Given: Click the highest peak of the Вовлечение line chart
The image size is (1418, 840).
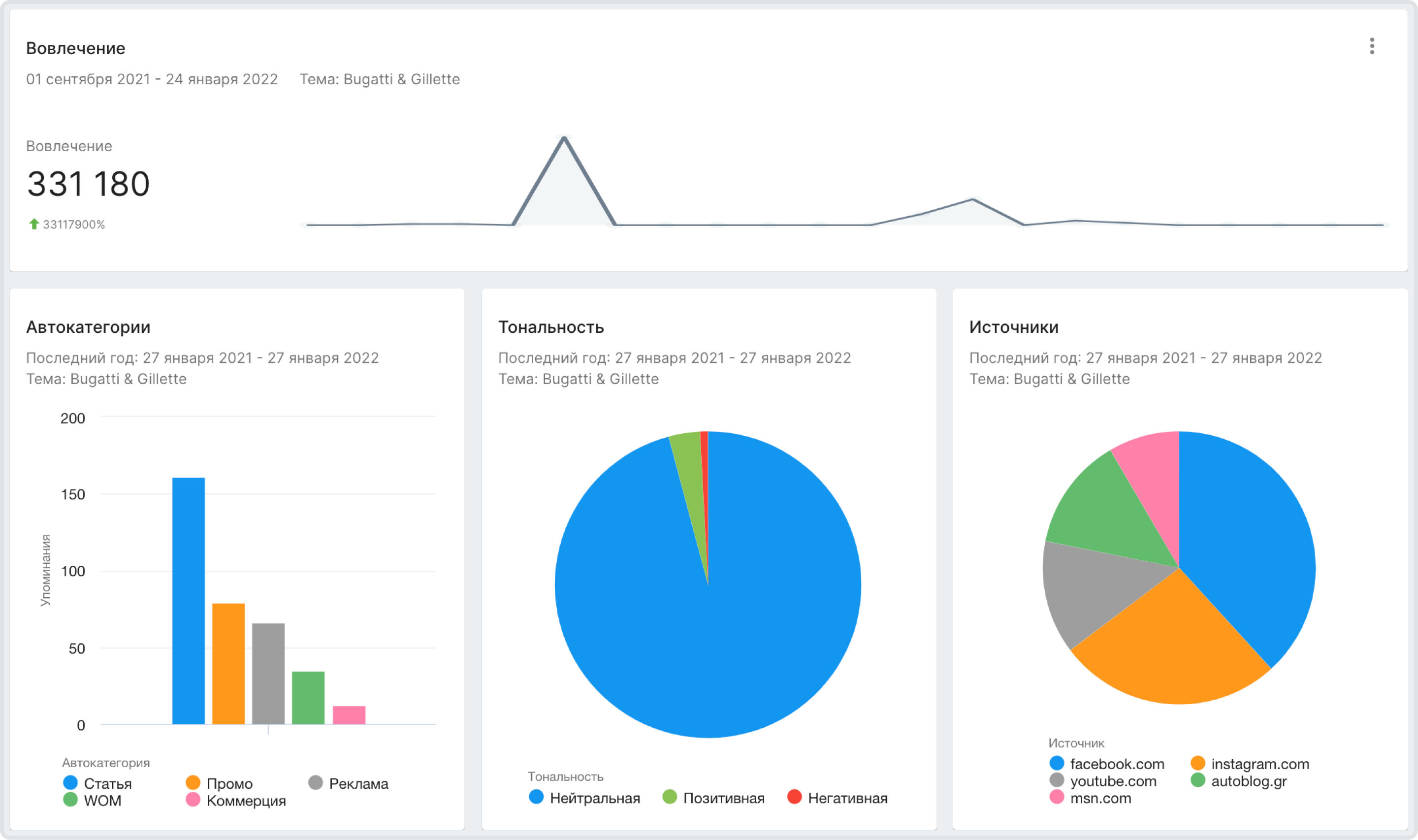Looking at the screenshot, I should tap(564, 138).
